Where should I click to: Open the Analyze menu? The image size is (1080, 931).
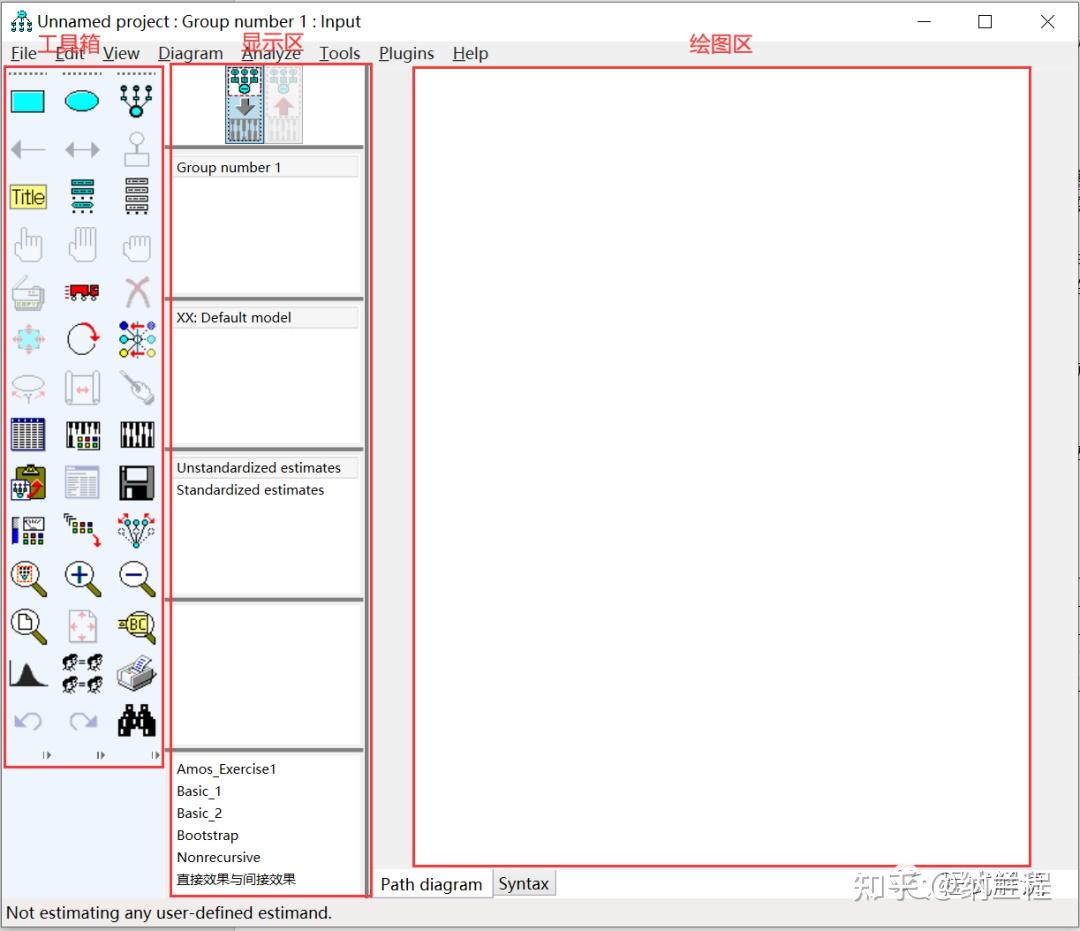coord(271,53)
